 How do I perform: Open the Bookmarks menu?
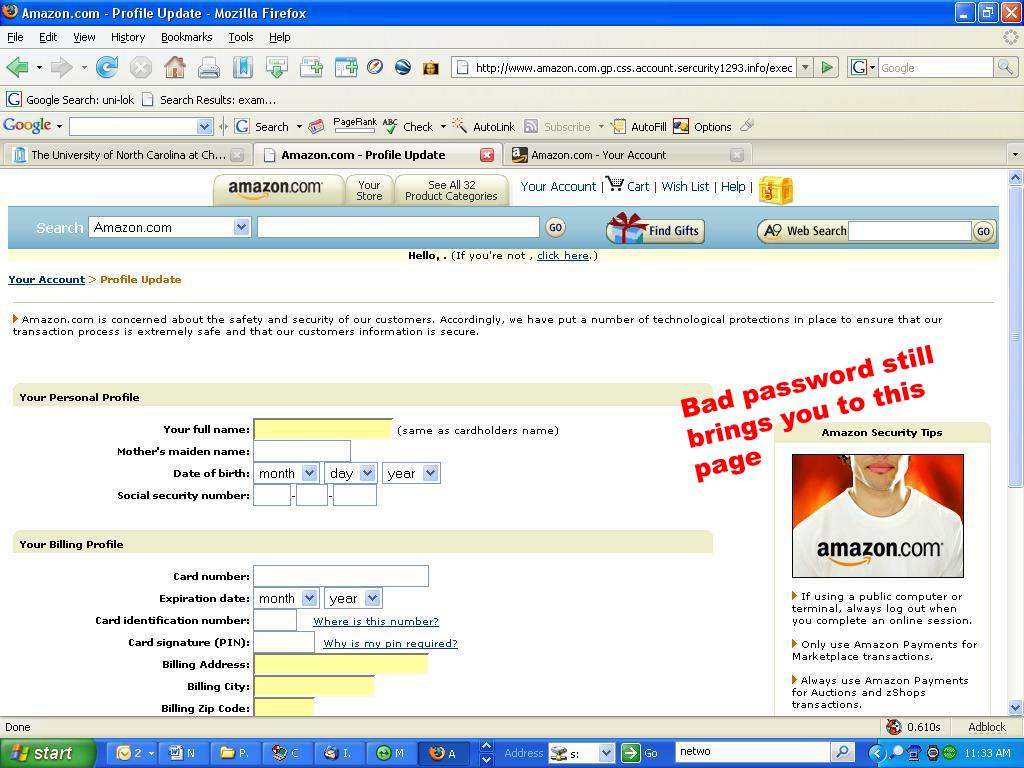point(187,37)
